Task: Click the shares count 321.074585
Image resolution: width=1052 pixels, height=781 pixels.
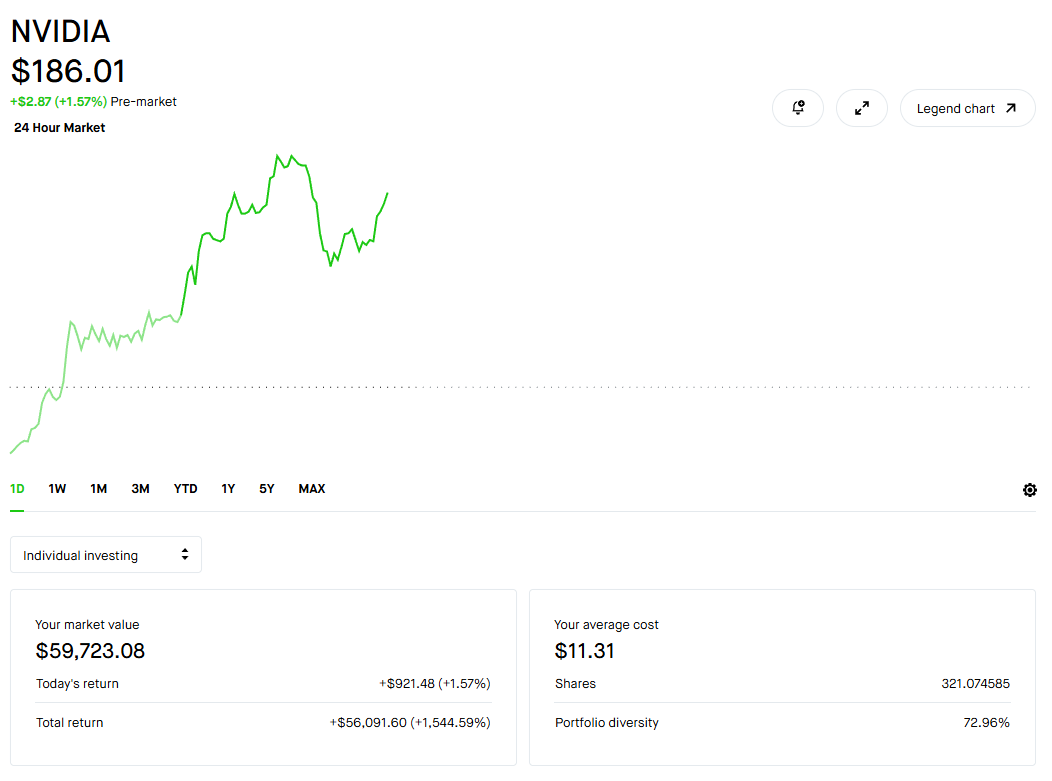Action: tap(976, 684)
